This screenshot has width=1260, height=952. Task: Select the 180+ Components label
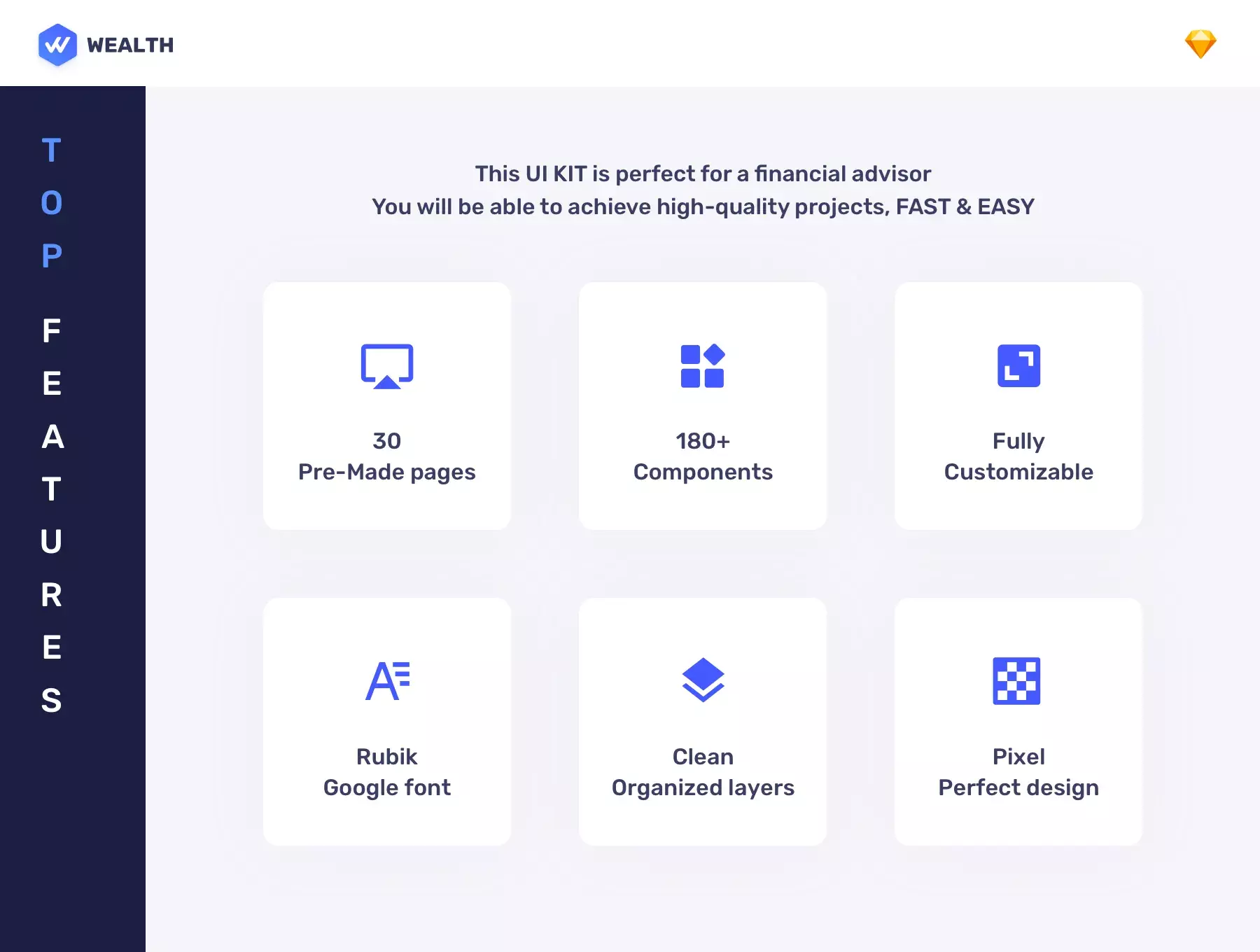[x=703, y=456]
